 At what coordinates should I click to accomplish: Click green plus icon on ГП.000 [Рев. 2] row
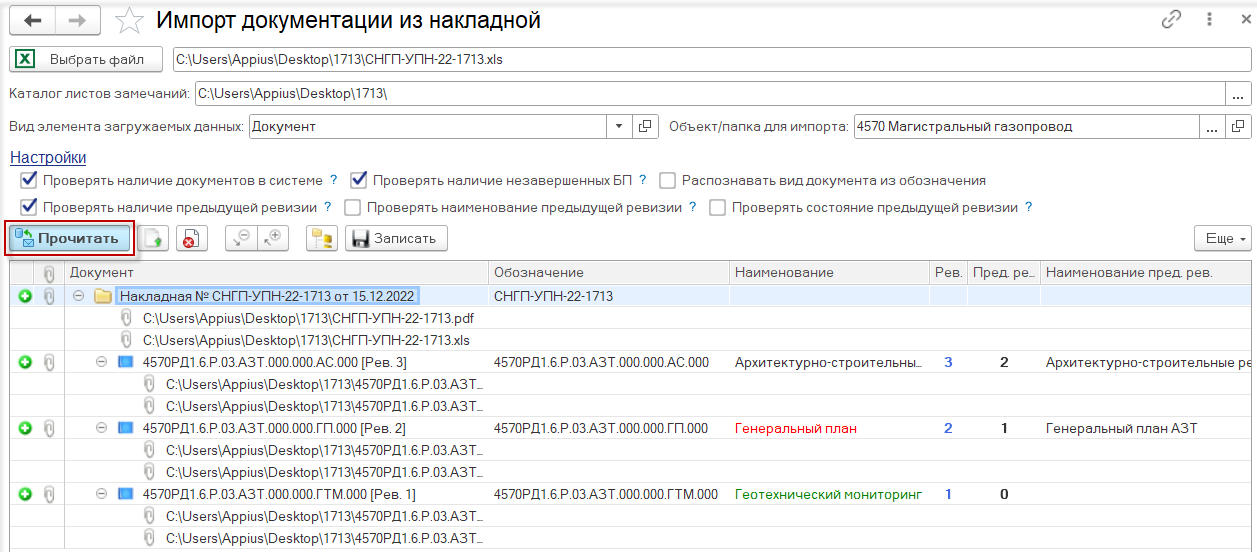click(25, 428)
